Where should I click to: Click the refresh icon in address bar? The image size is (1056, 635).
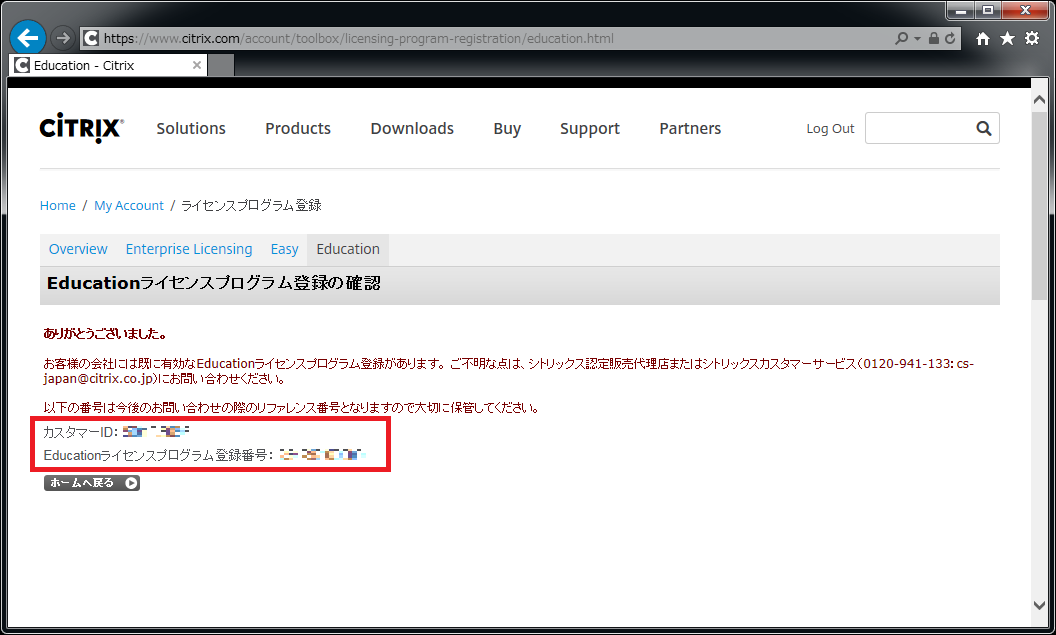coord(949,39)
